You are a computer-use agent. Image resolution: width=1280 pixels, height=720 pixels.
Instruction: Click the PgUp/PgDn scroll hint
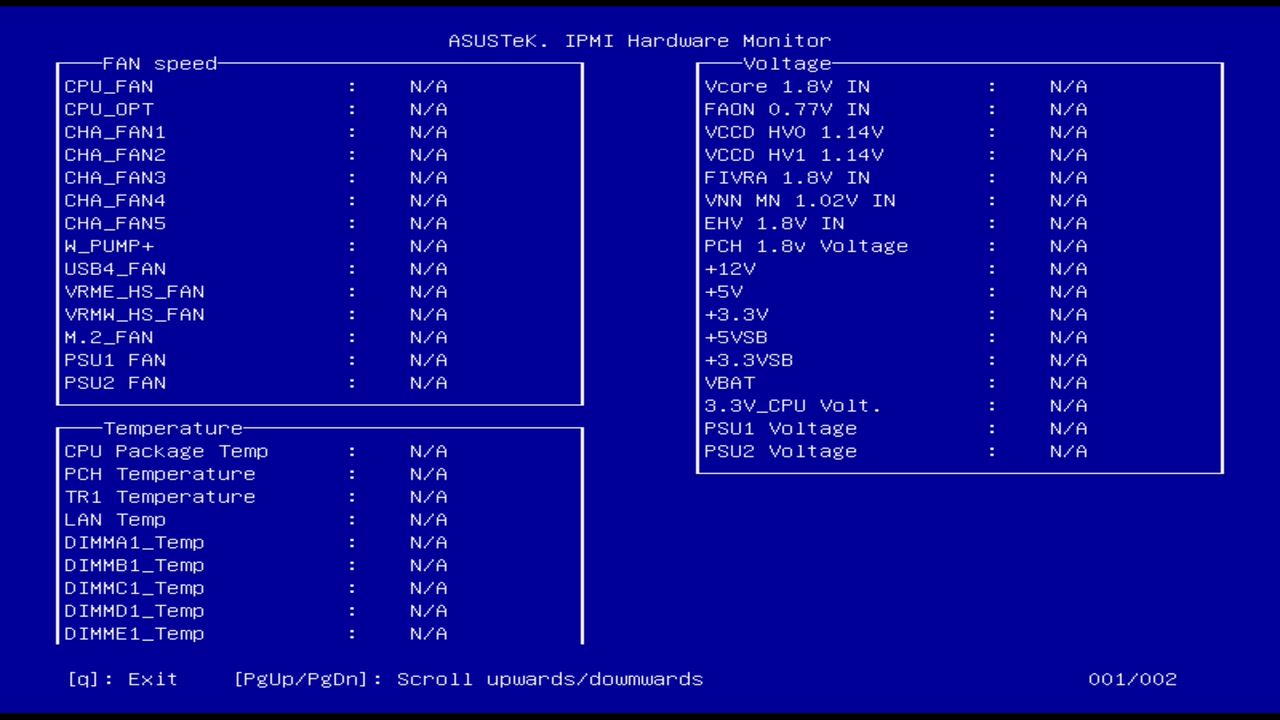click(468, 679)
